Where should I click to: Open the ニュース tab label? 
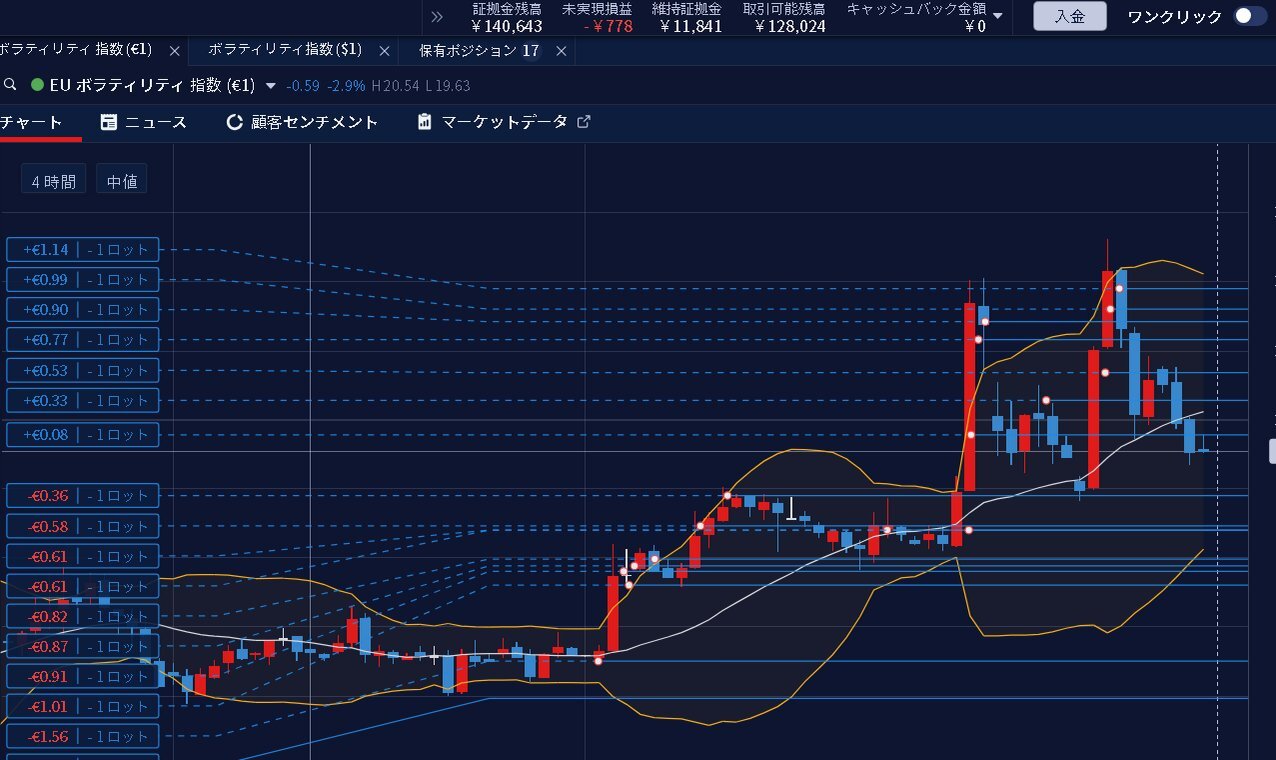[156, 122]
